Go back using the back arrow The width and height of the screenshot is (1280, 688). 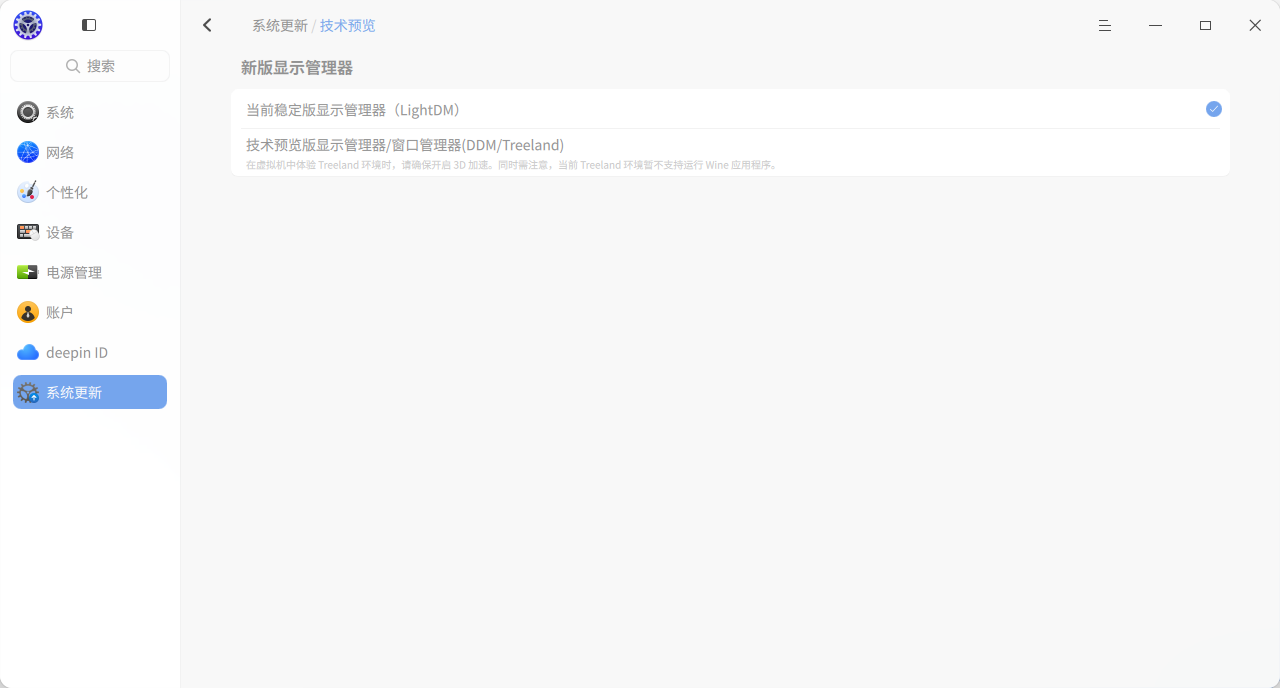coord(207,25)
